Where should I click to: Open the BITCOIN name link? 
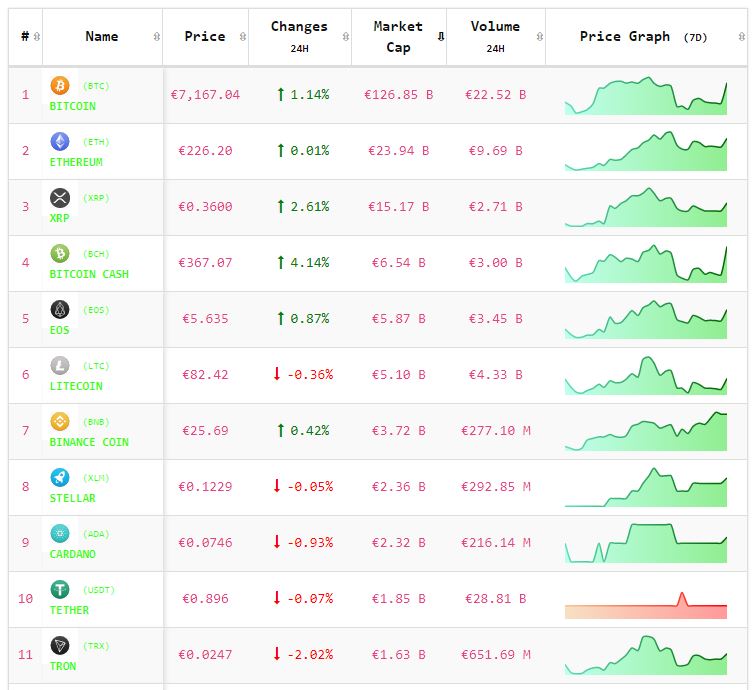coord(73,106)
